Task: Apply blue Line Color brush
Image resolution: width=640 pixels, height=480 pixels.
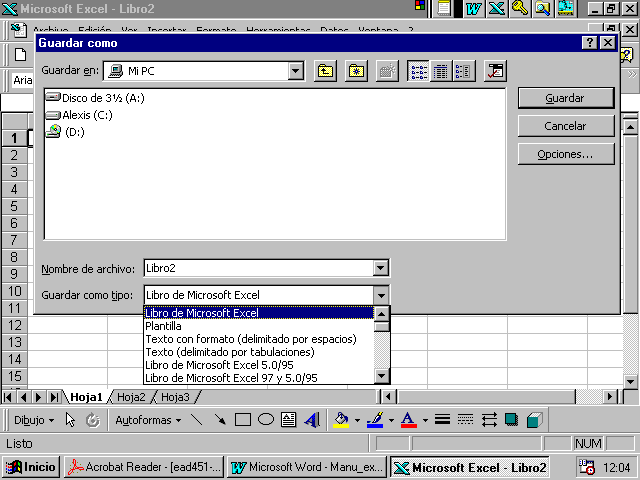Action: [x=375, y=420]
